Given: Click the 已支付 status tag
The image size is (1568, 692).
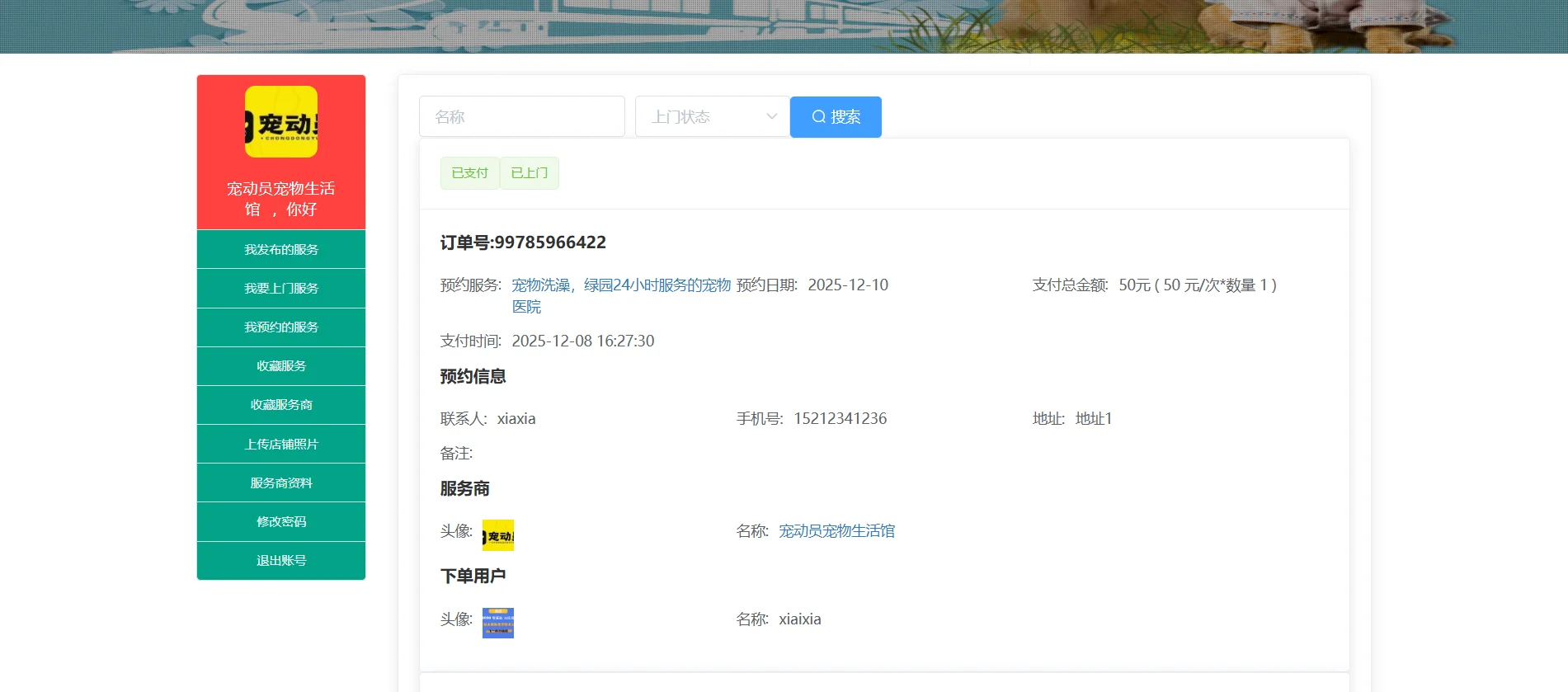Looking at the screenshot, I should [470, 173].
